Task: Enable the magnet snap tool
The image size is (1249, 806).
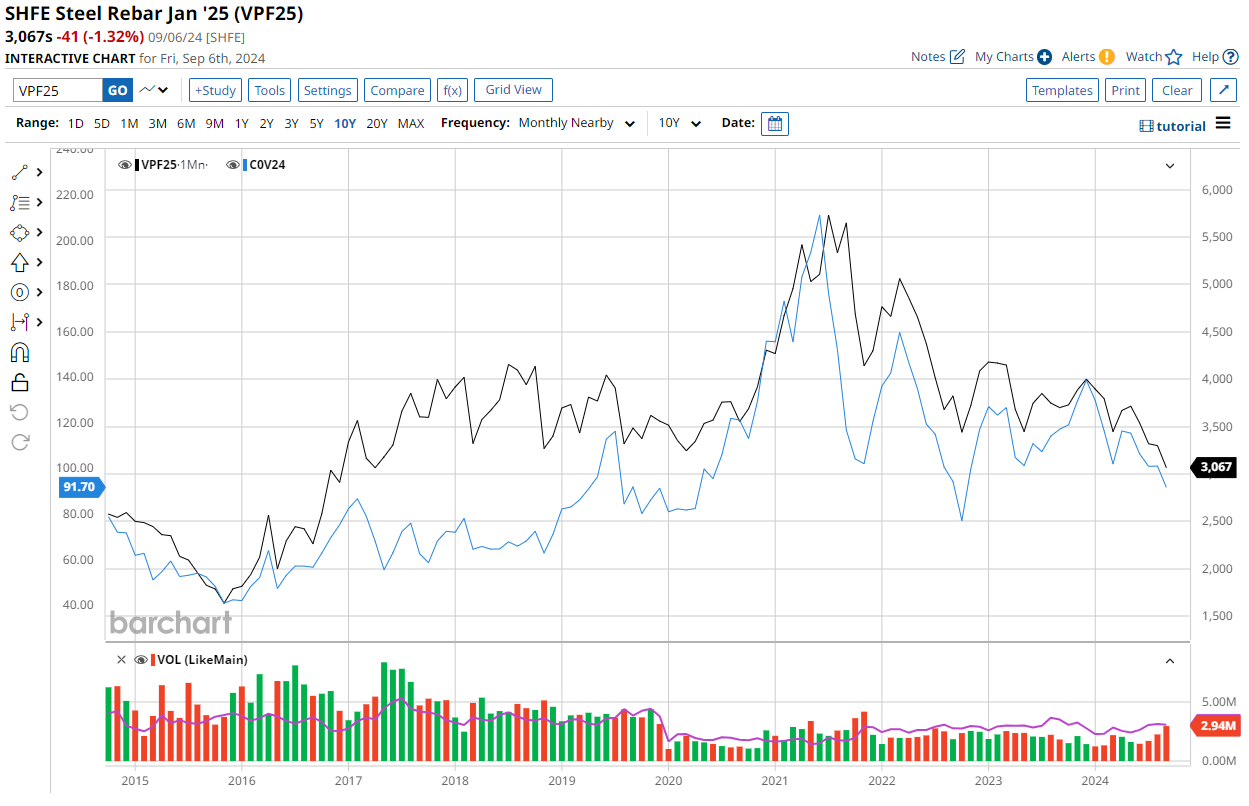Action: (20, 352)
